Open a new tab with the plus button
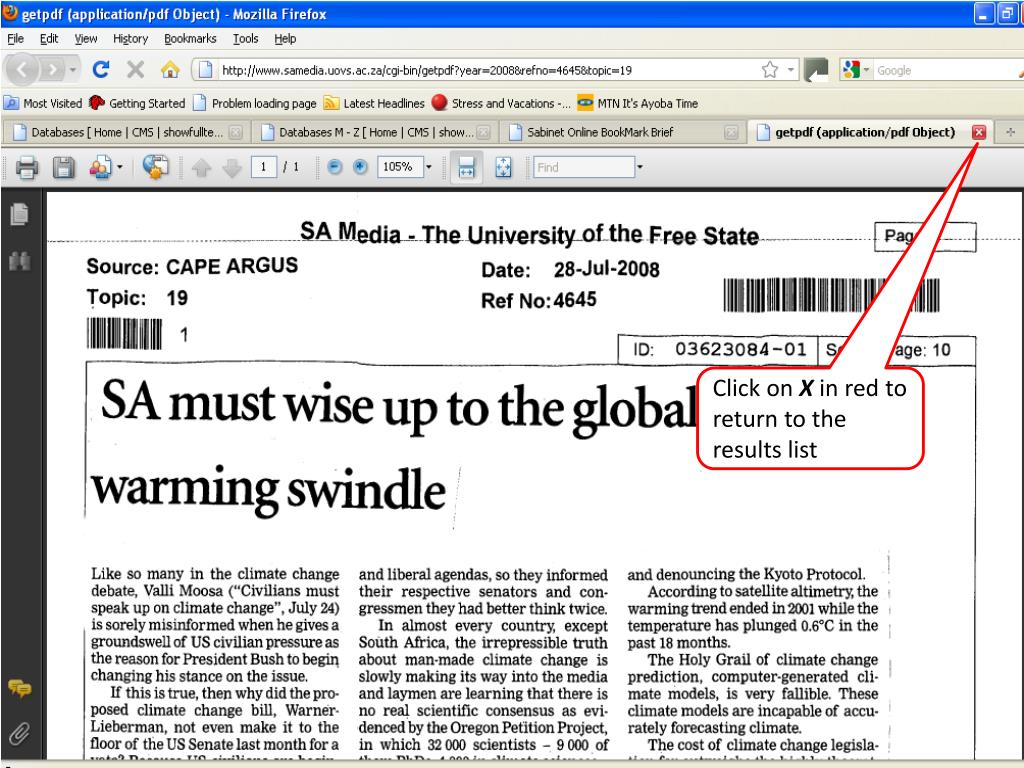Image resolution: width=1024 pixels, height=768 pixels. pyautogui.click(x=1010, y=132)
